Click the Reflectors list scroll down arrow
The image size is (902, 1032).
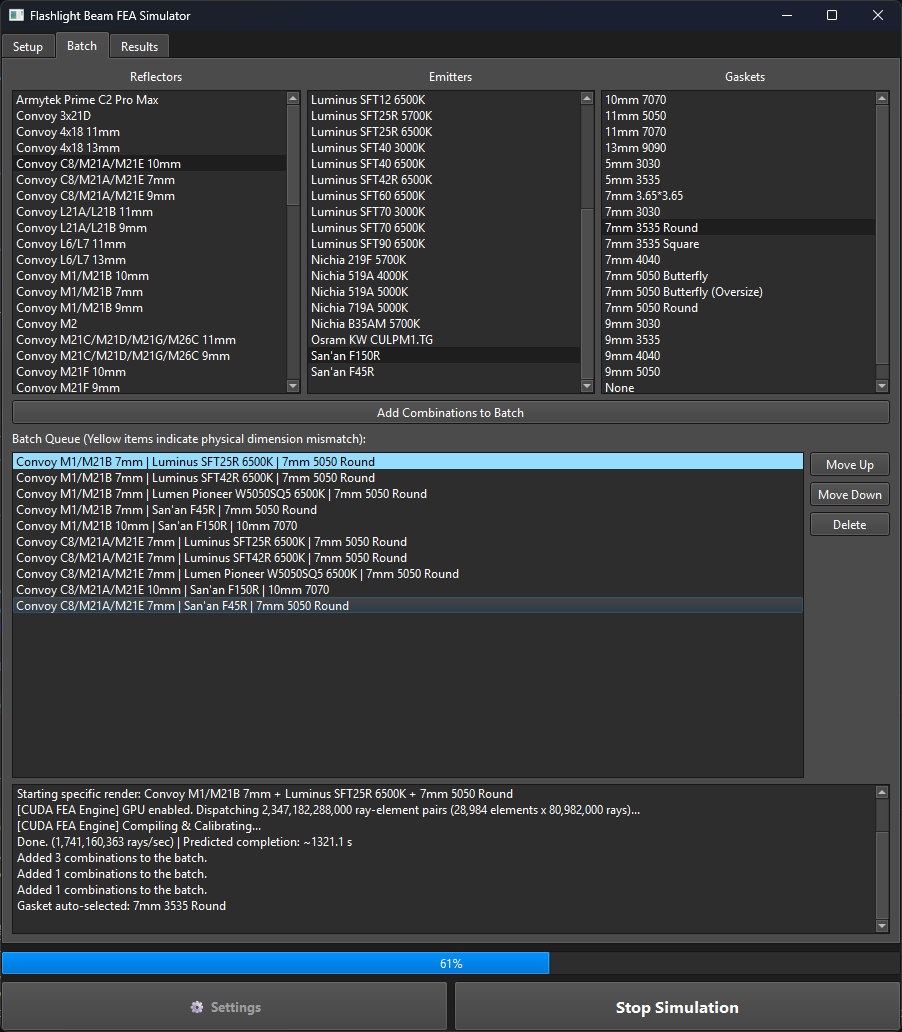point(293,386)
